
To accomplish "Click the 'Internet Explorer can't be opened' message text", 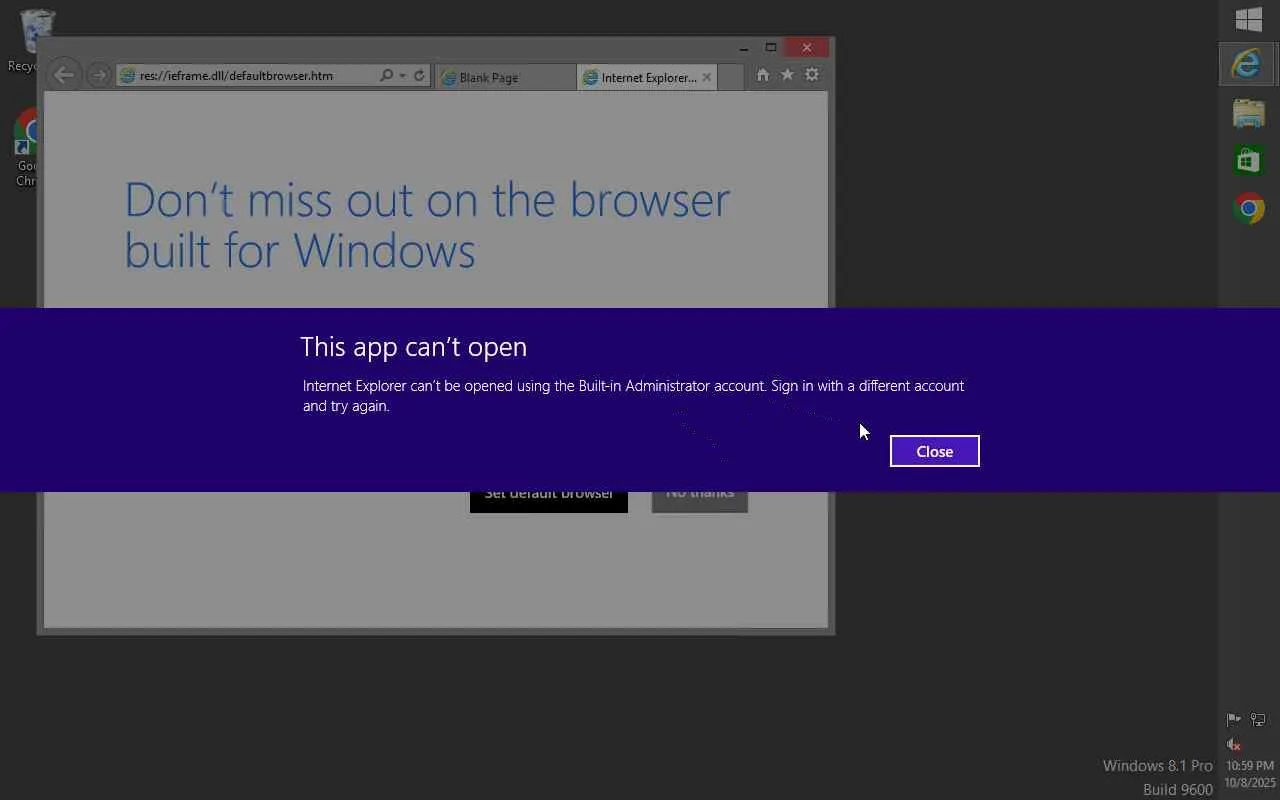I will [633, 396].
